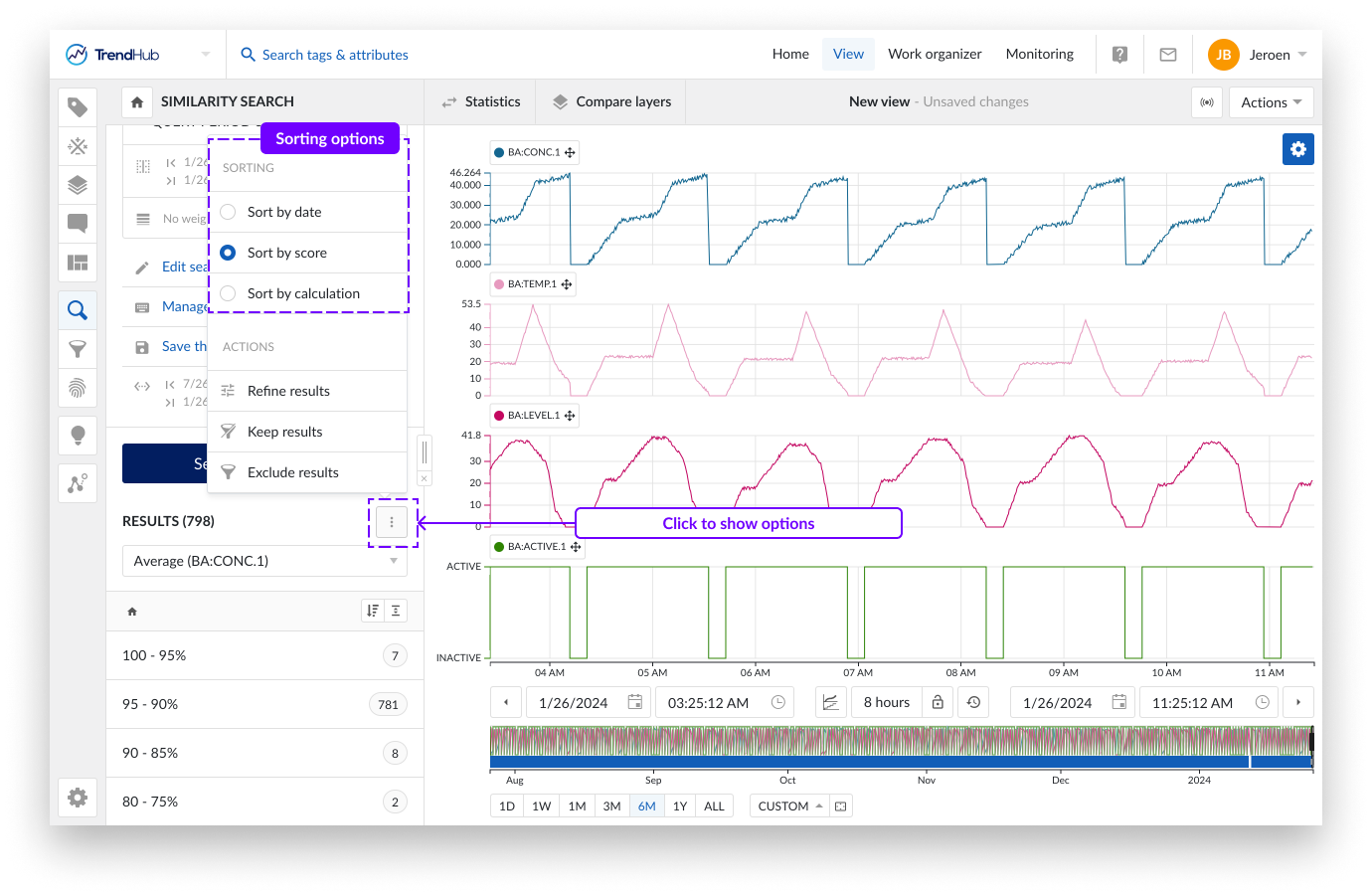Image resolution: width=1372 pixels, height=895 pixels.
Task: Open the fingerprint icon in sidebar
Action: tap(78, 388)
